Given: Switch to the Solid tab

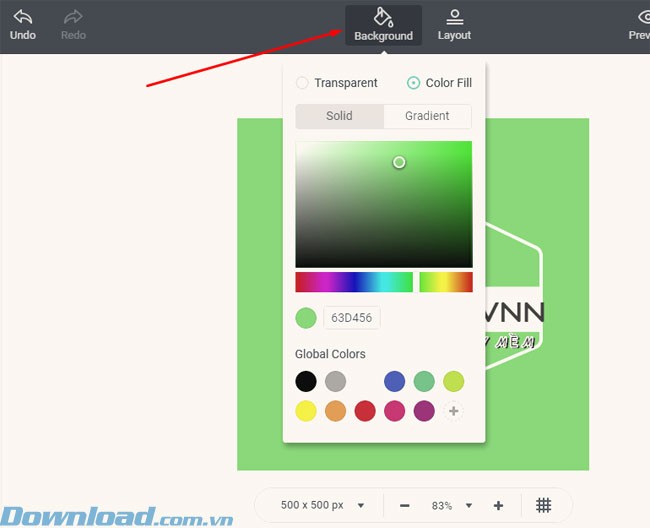Looking at the screenshot, I should click(339, 116).
